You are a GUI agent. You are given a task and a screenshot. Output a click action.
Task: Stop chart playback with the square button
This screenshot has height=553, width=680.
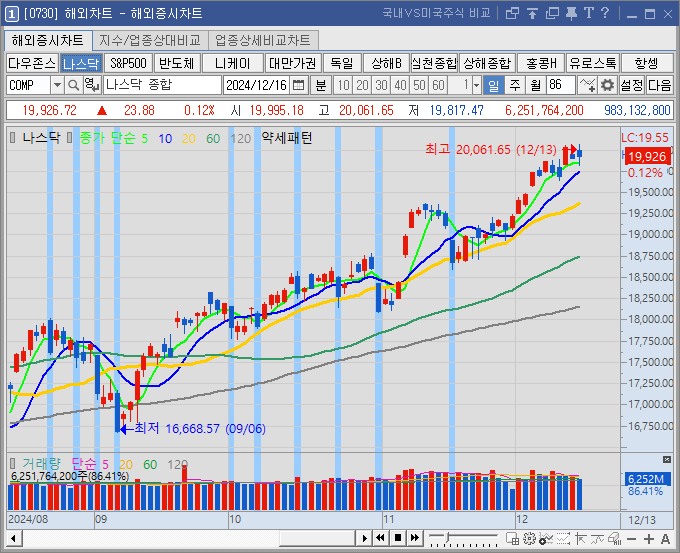(x=398, y=538)
